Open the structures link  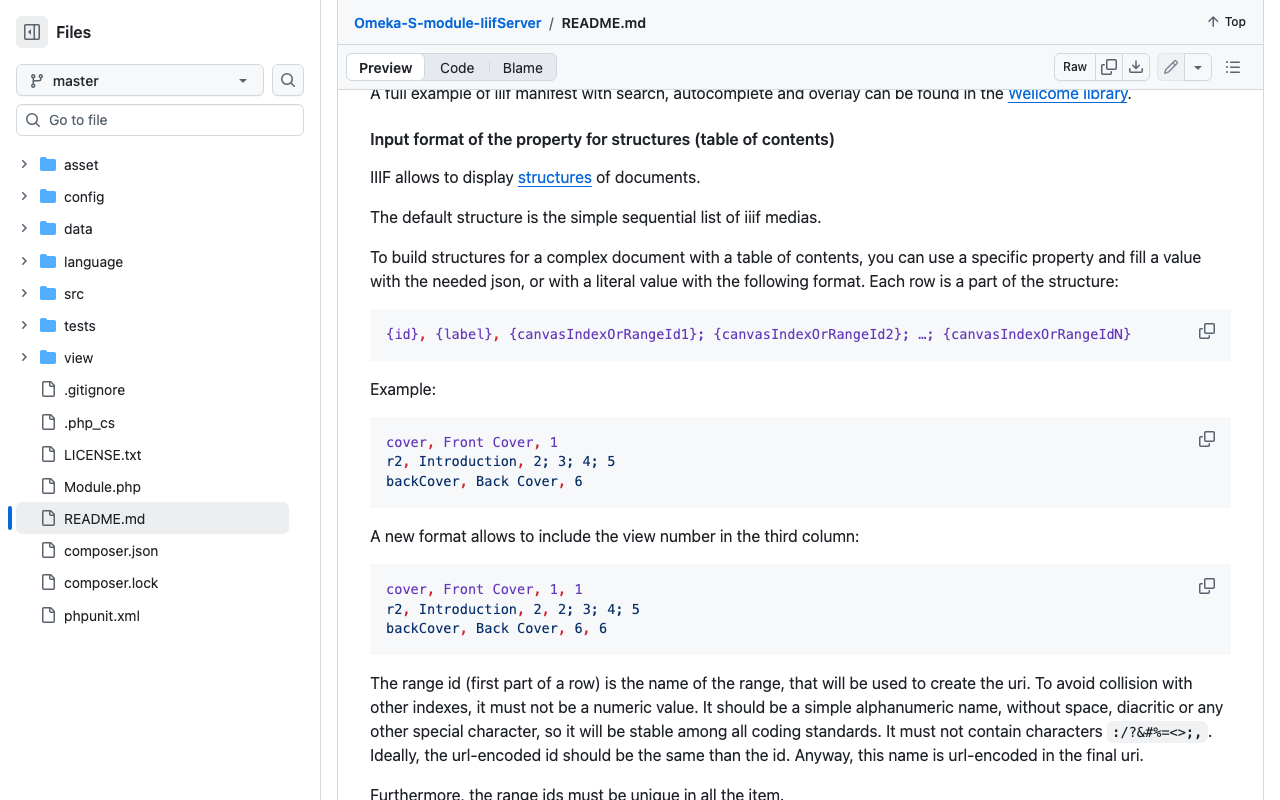(x=554, y=178)
